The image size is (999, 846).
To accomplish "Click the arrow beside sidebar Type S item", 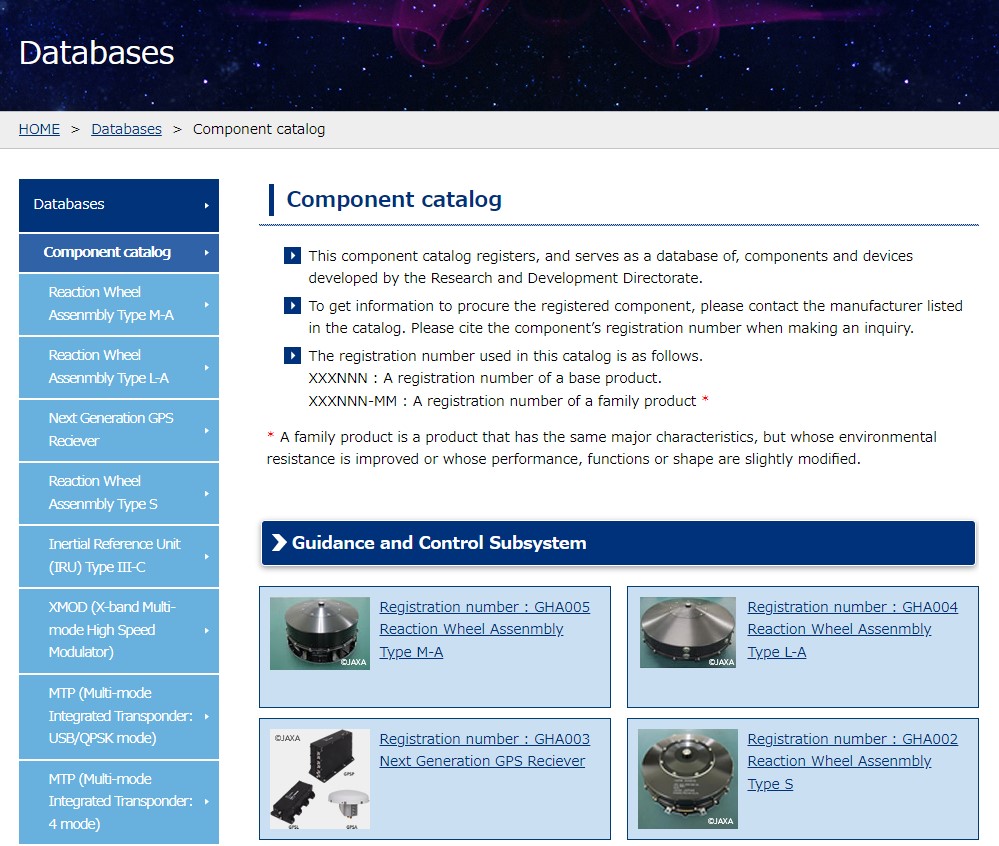I will (206, 494).
